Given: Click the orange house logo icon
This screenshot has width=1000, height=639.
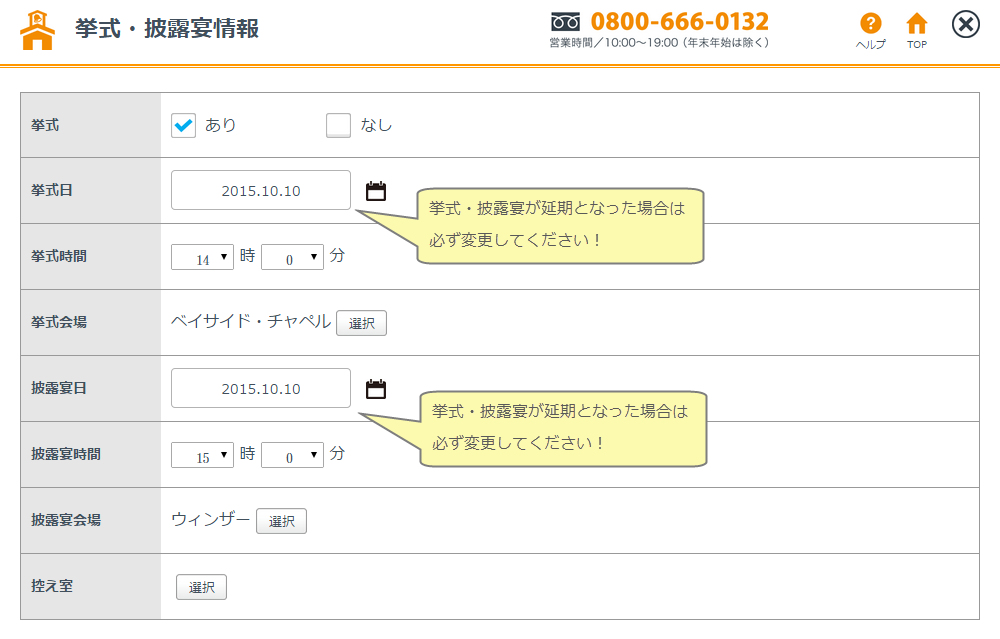Looking at the screenshot, I should click(x=38, y=30).
